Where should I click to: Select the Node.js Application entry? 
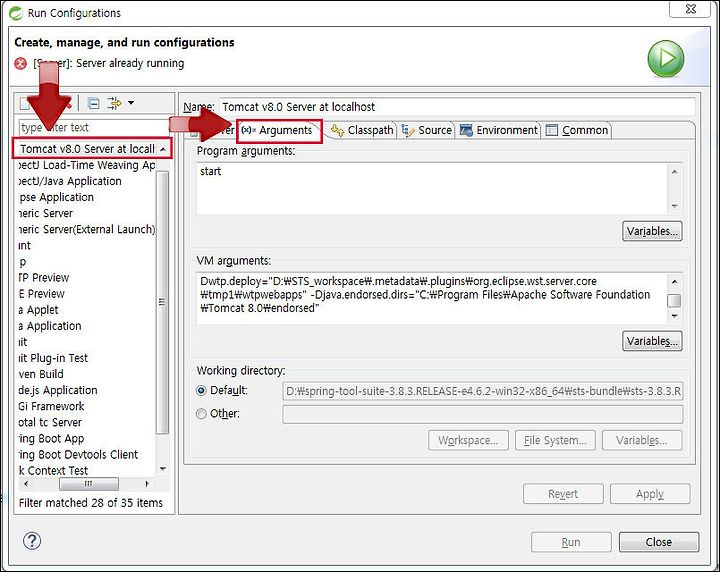(x=58, y=390)
